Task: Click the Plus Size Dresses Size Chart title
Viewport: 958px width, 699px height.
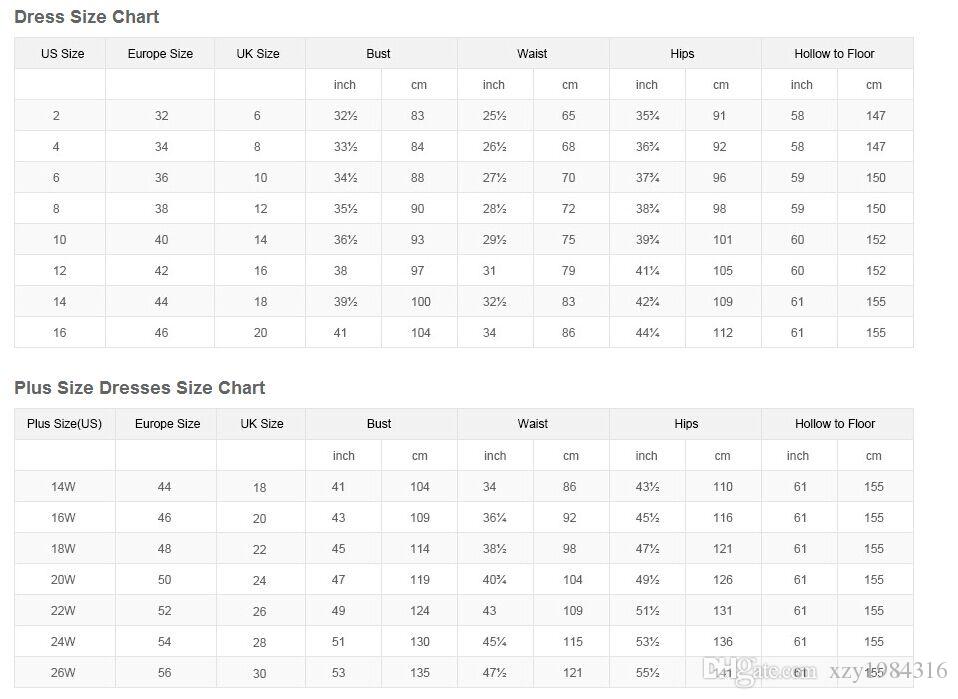Action: tap(140, 387)
